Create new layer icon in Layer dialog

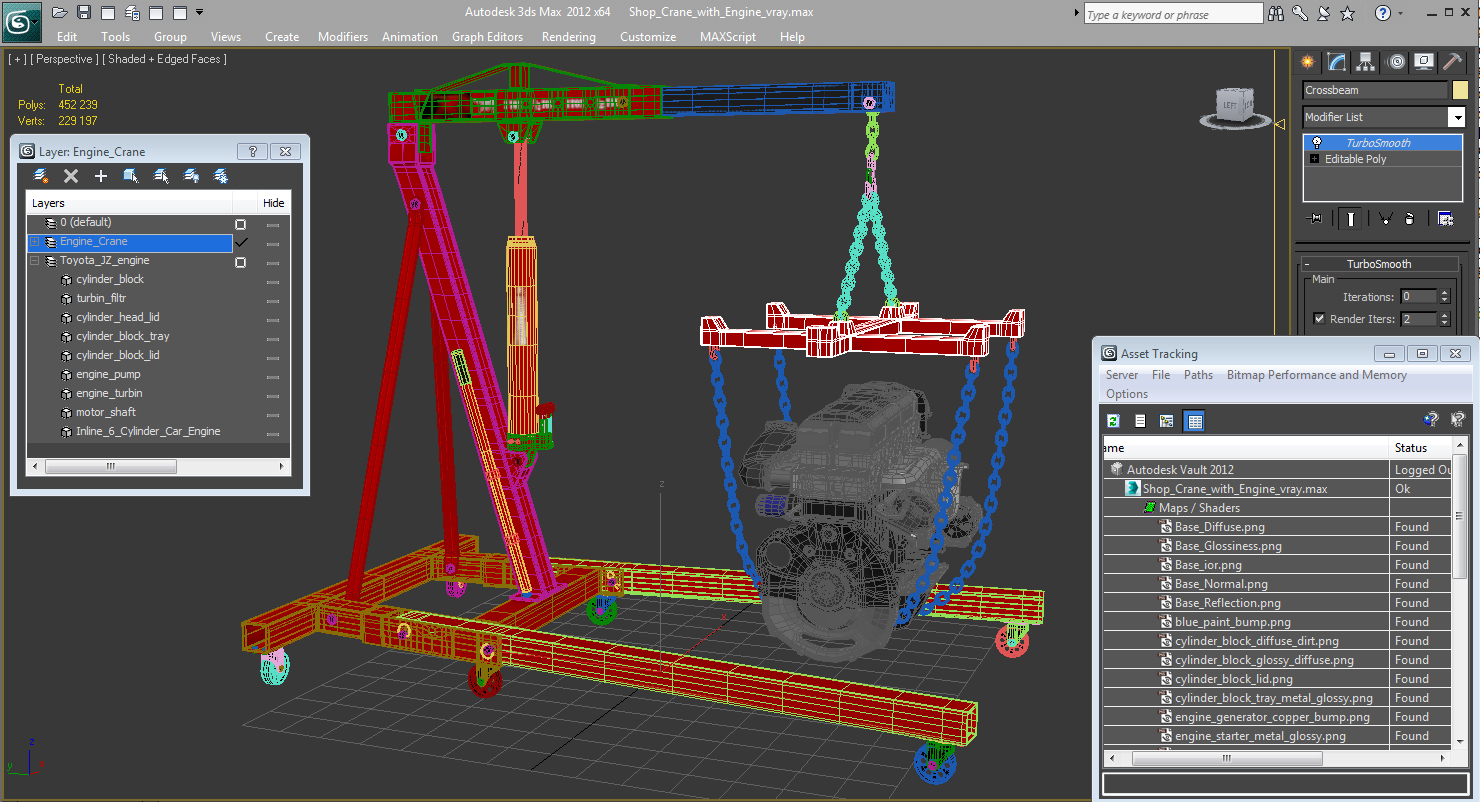[x=41, y=176]
